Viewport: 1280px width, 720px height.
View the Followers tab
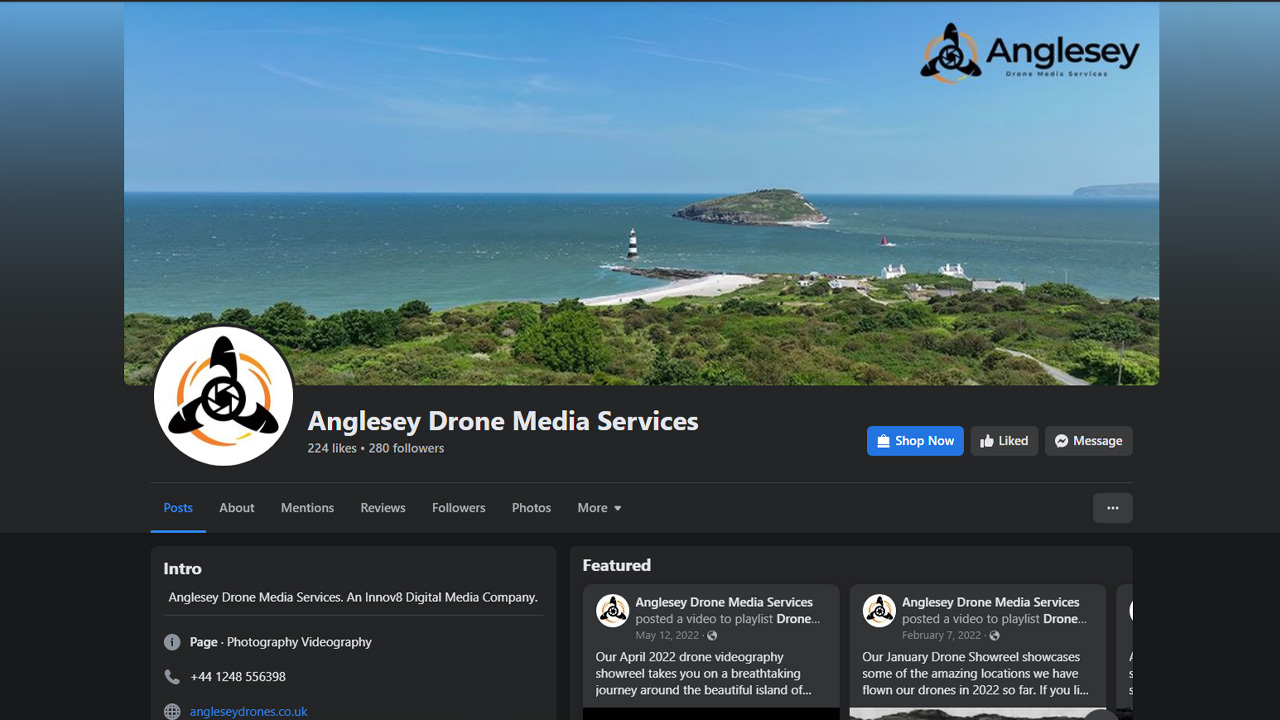click(x=459, y=508)
